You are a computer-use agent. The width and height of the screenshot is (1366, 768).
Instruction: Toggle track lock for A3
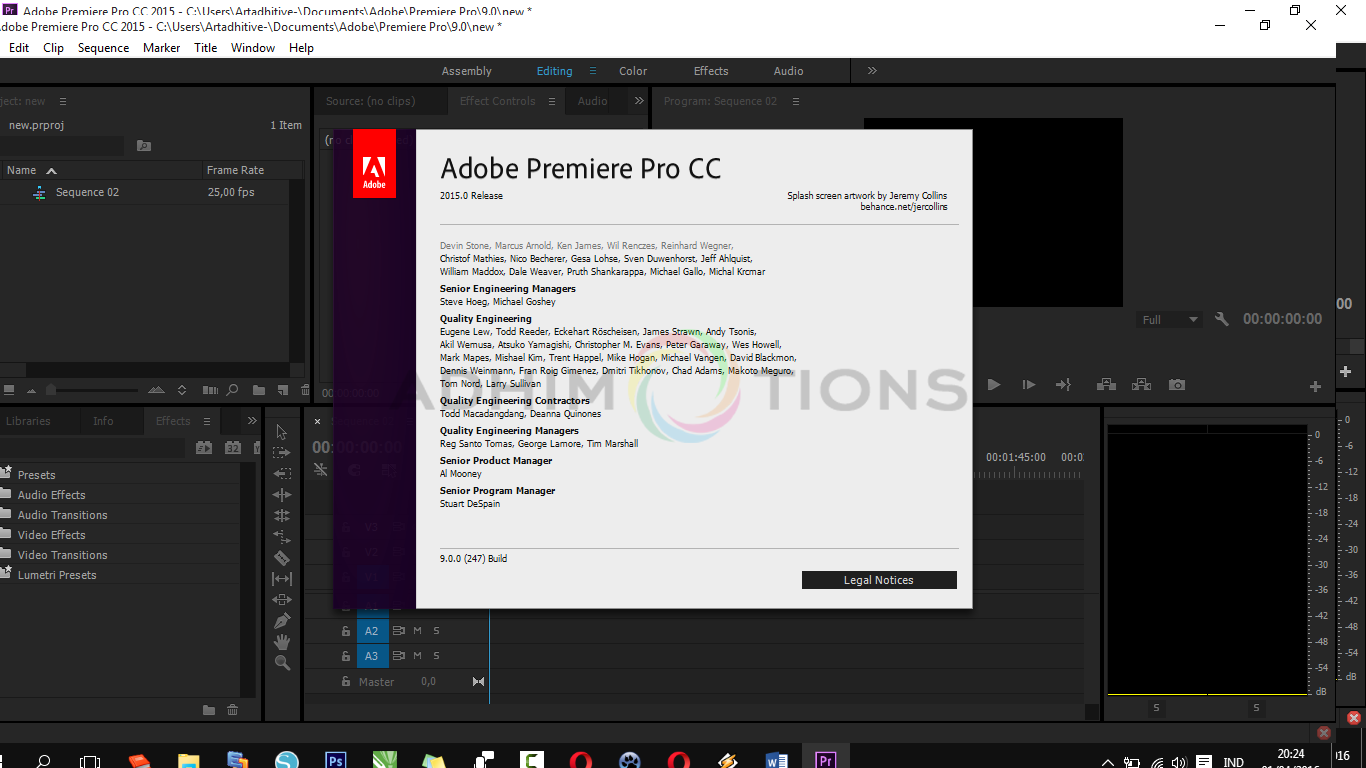[x=346, y=656]
